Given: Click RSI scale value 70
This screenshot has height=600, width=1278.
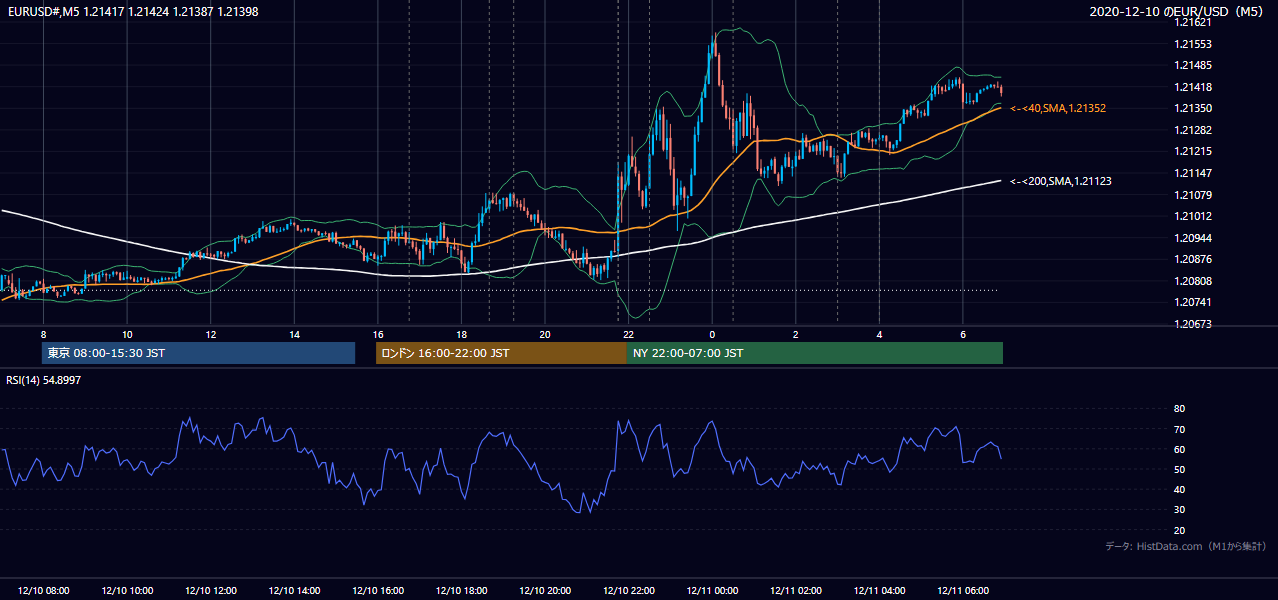Looking at the screenshot, I should coord(1179,429).
